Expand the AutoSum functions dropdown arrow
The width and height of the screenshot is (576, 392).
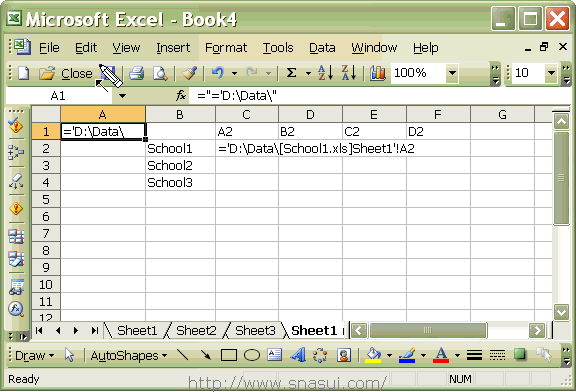[x=308, y=73]
